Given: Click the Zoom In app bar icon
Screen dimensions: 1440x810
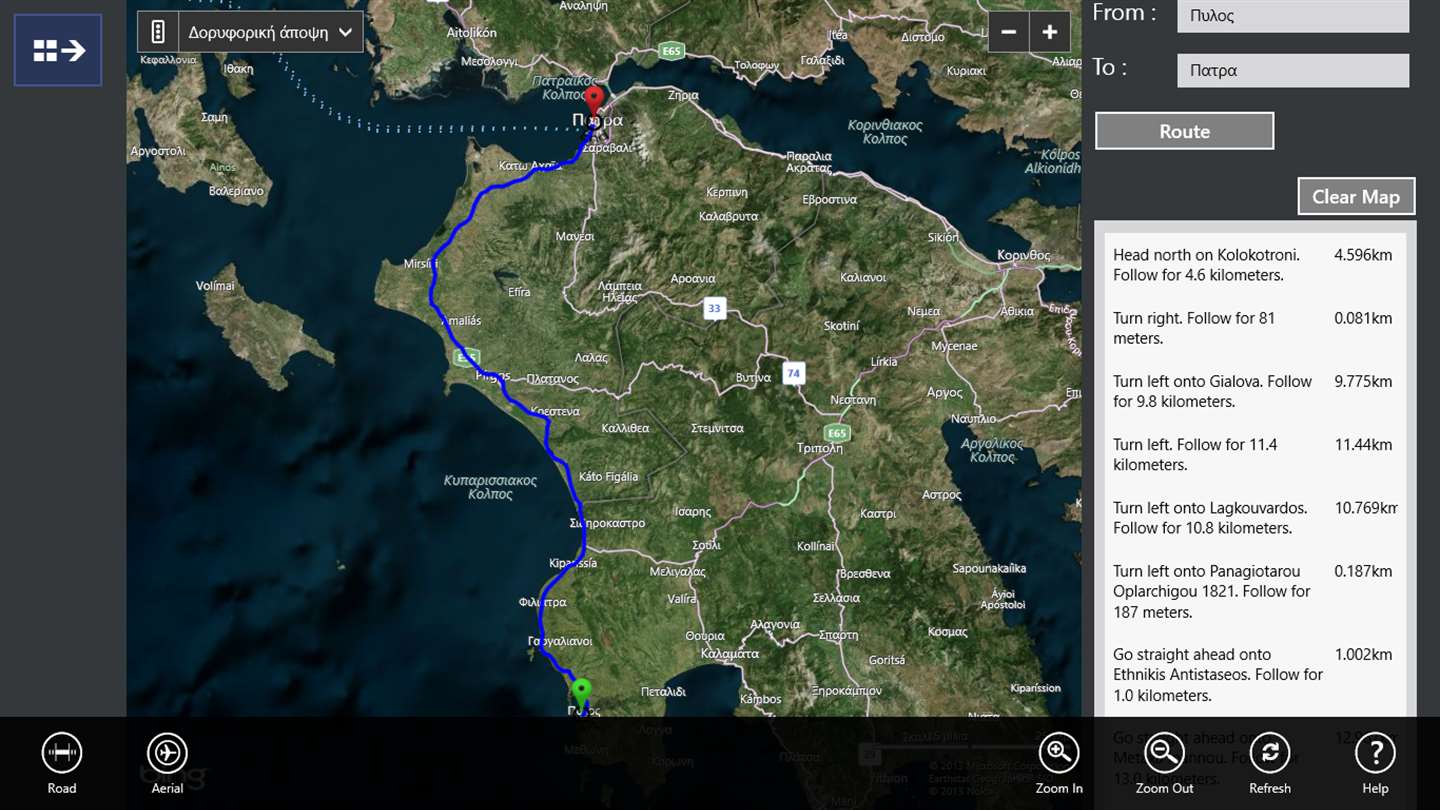Looking at the screenshot, I should (1059, 763).
